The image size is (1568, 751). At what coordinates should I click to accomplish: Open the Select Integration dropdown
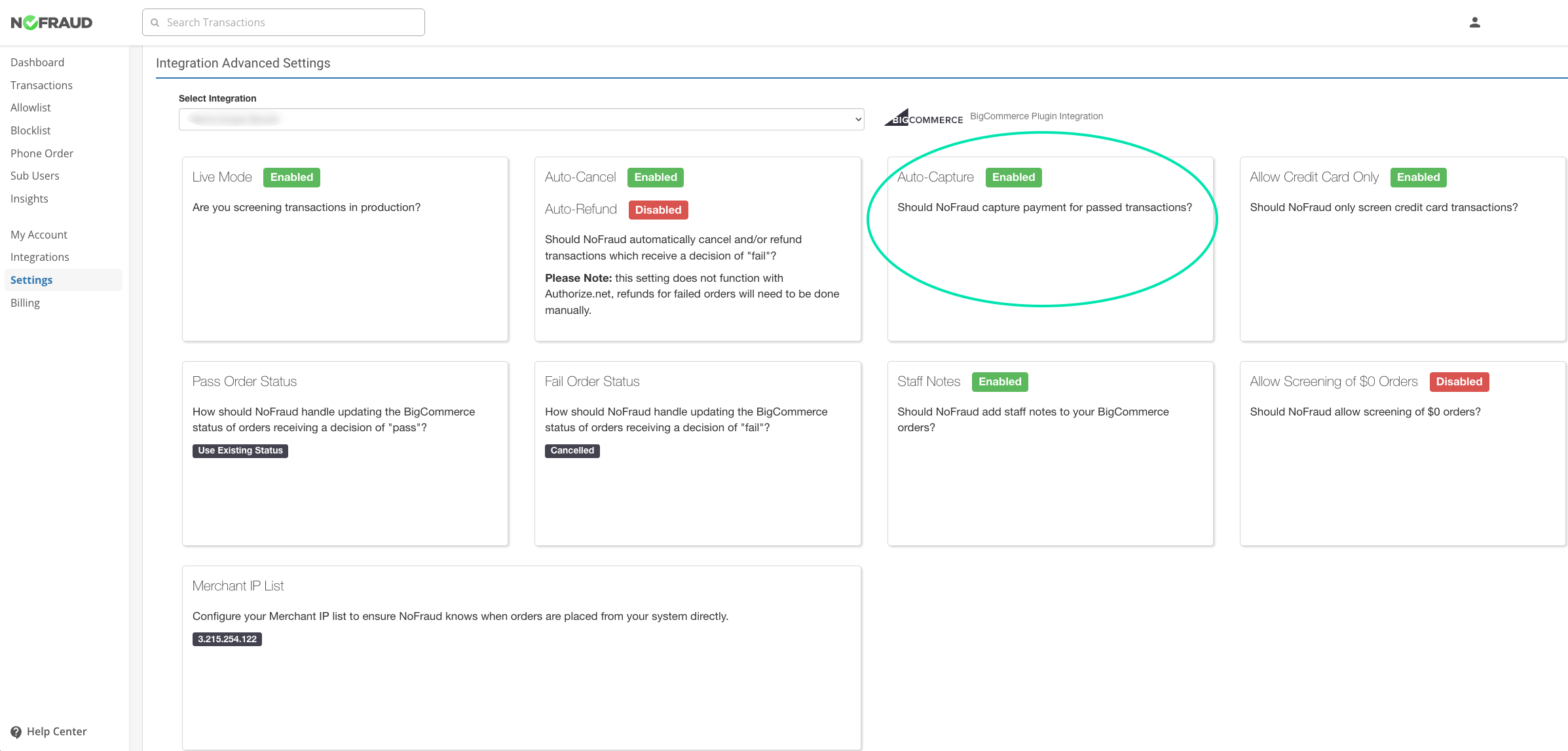521,119
